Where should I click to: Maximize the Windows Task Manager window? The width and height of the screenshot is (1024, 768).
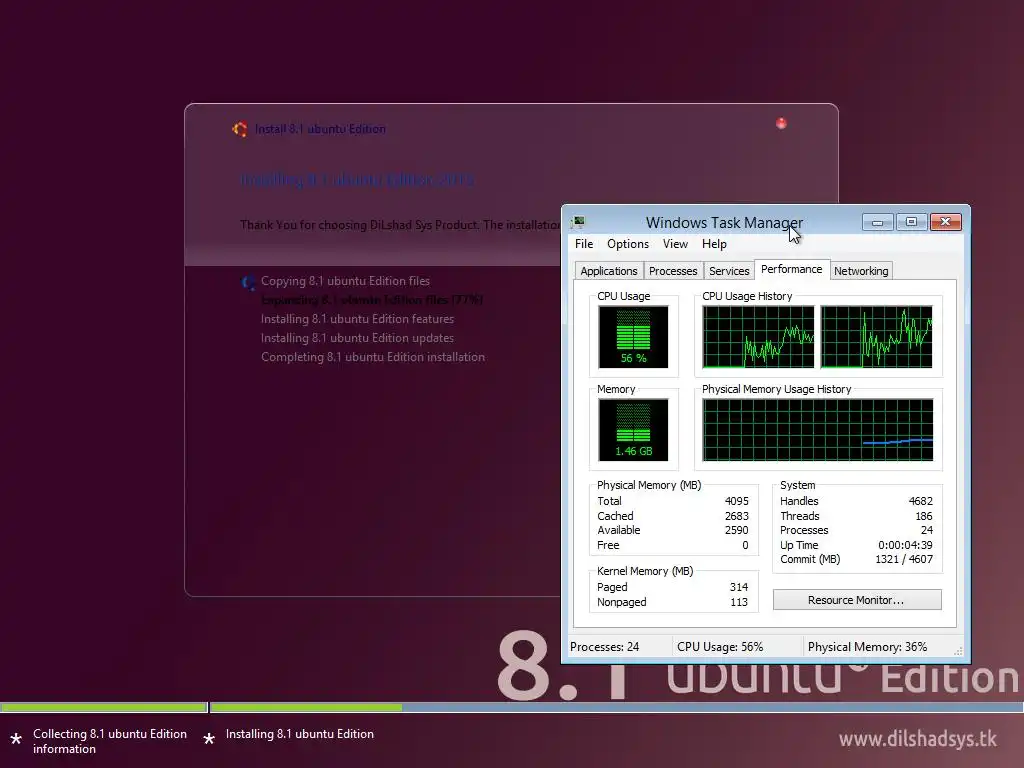[x=912, y=222]
